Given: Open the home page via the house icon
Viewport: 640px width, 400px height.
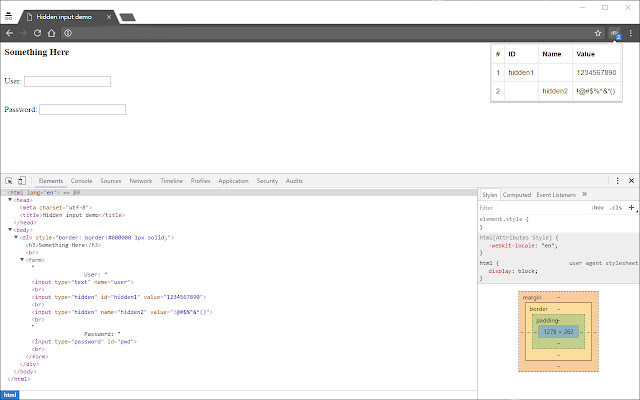Looking at the screenshot, I should coord(51,33).
